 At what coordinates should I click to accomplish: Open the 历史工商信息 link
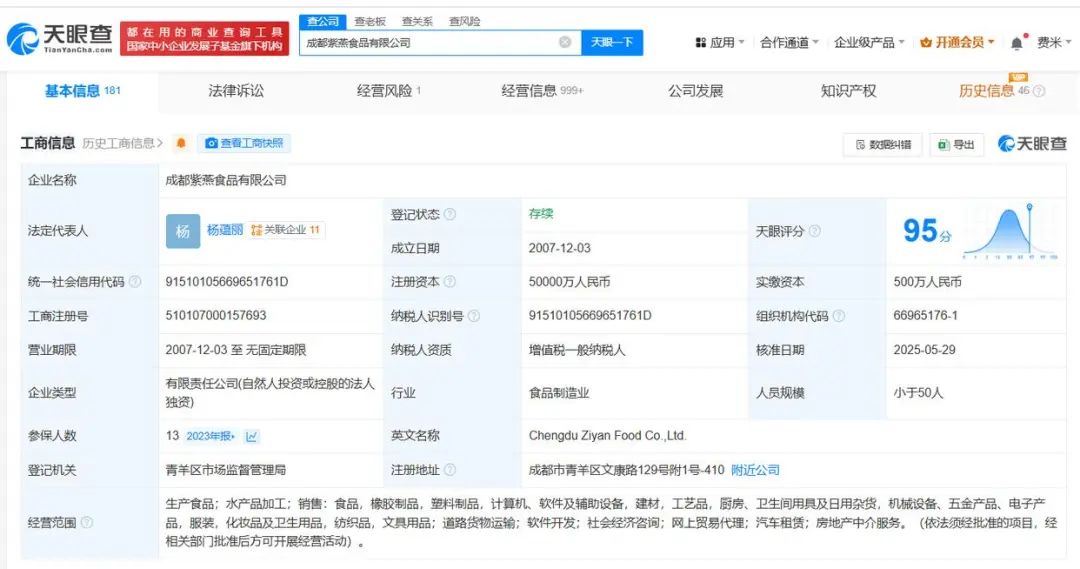[122, 143]
